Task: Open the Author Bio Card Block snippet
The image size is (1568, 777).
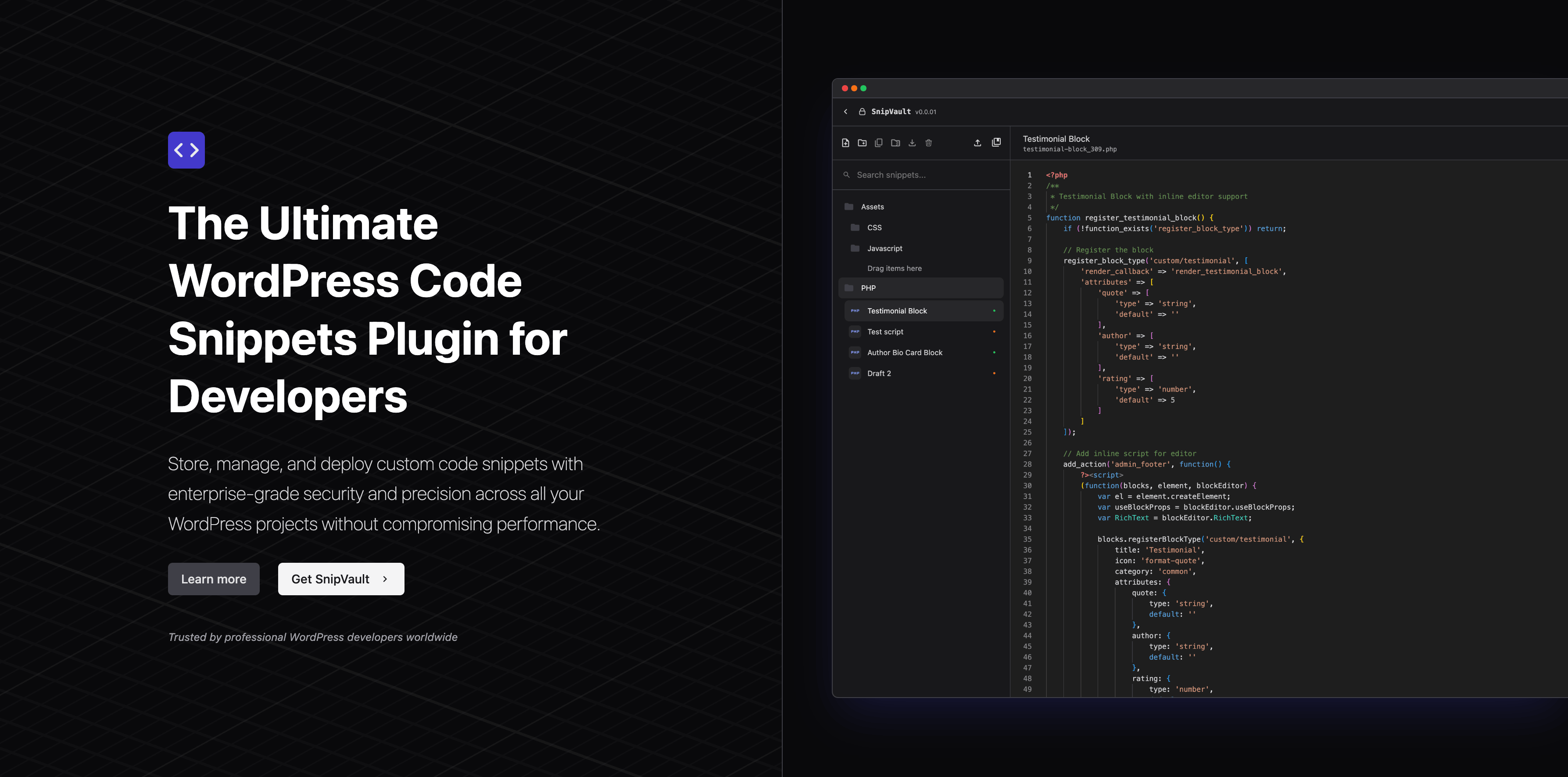Action: coord(905,353)
